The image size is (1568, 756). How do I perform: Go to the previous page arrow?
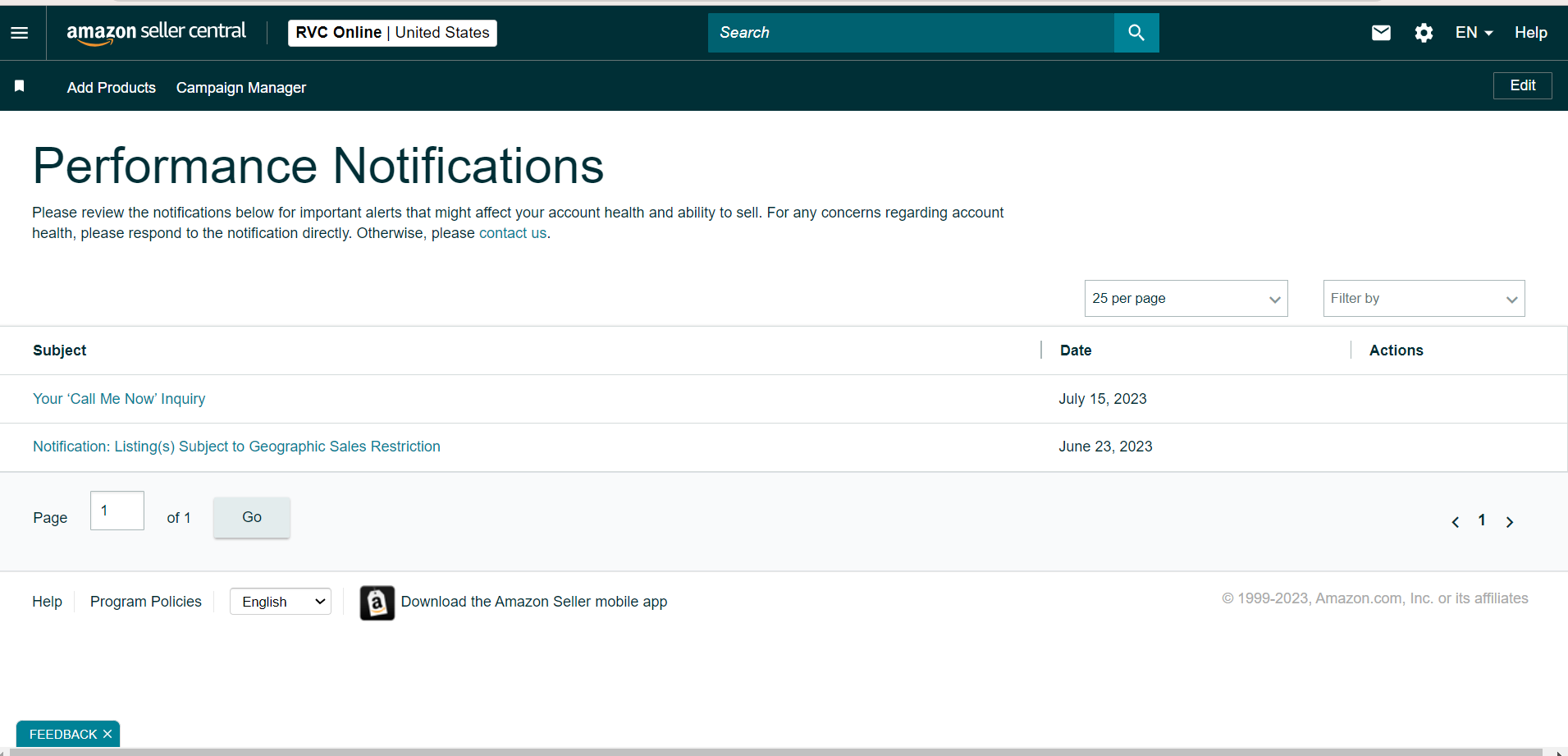click(1455, 522)
